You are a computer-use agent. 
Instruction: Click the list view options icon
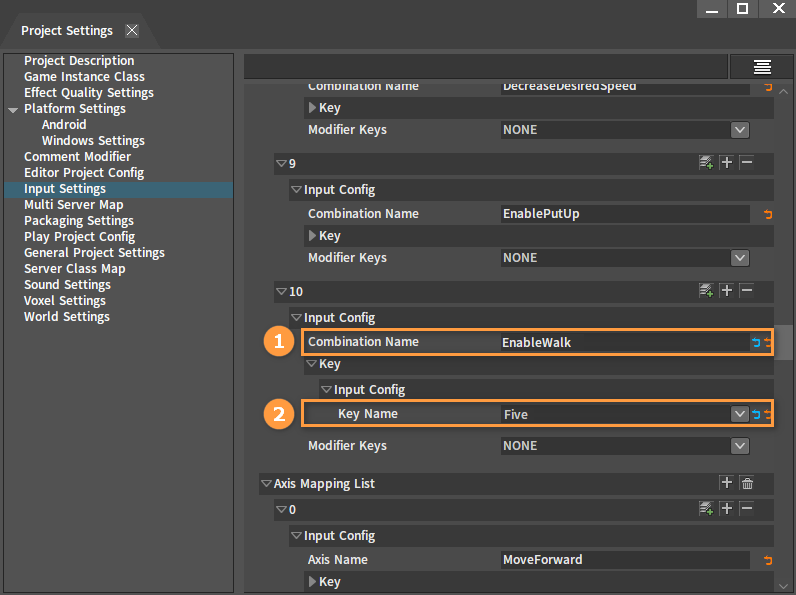click(761, 67)
